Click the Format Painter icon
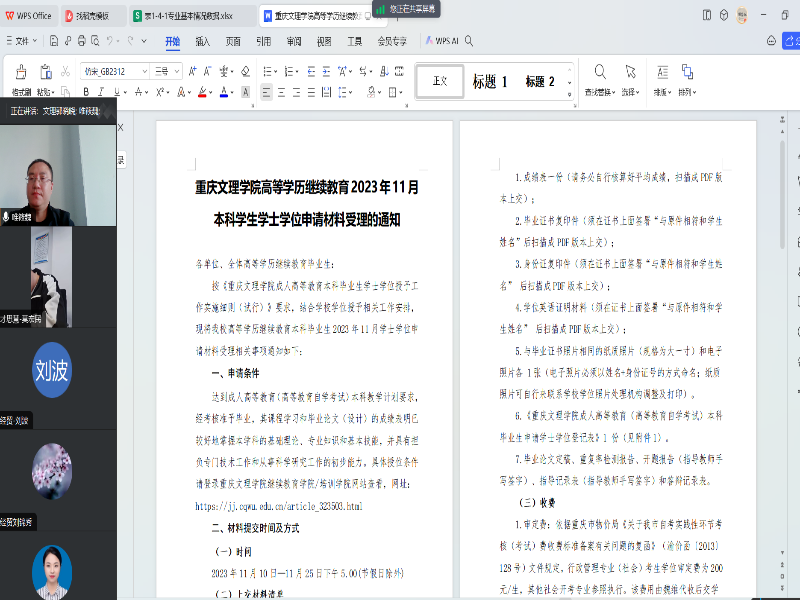The width and height of the screenshot is (800, 600). pyautogui.click(x=20, y=73)
